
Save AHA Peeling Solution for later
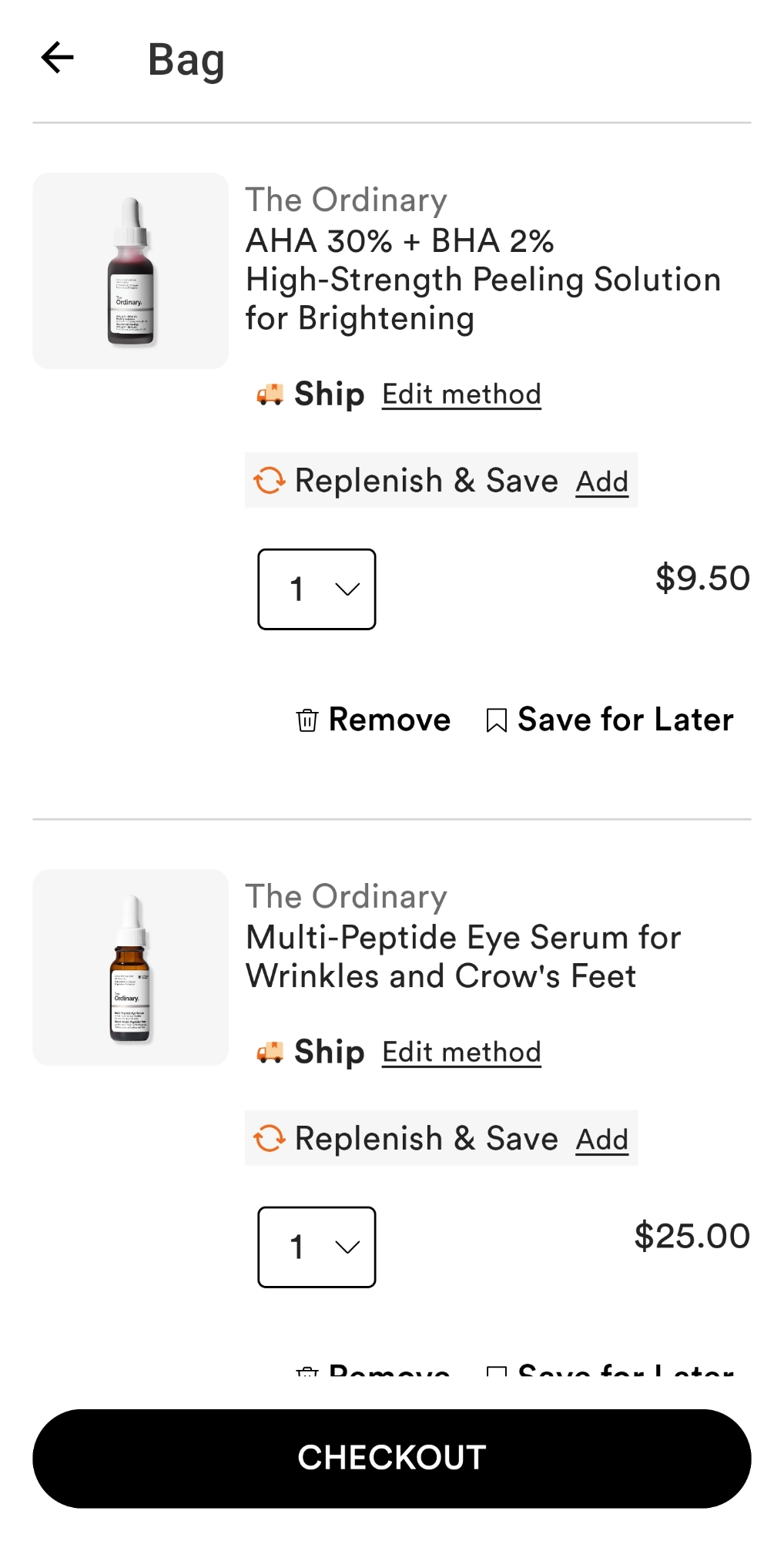pyautogui.click(x=625, y=720)
